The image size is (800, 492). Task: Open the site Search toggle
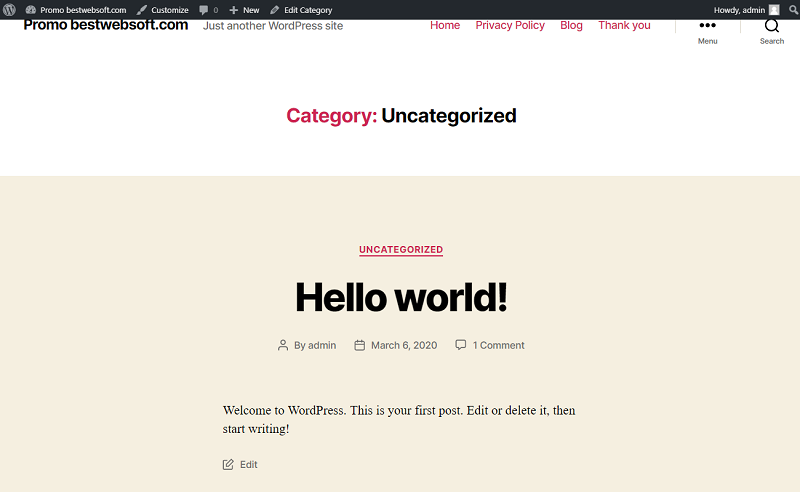(772, 32)
